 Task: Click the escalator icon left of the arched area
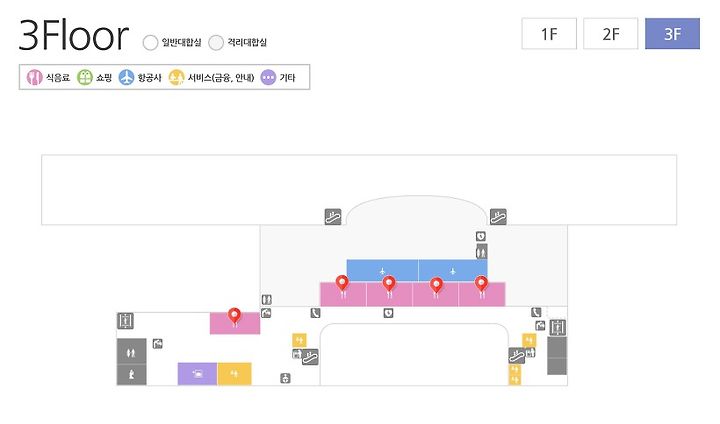coord(333,216)
